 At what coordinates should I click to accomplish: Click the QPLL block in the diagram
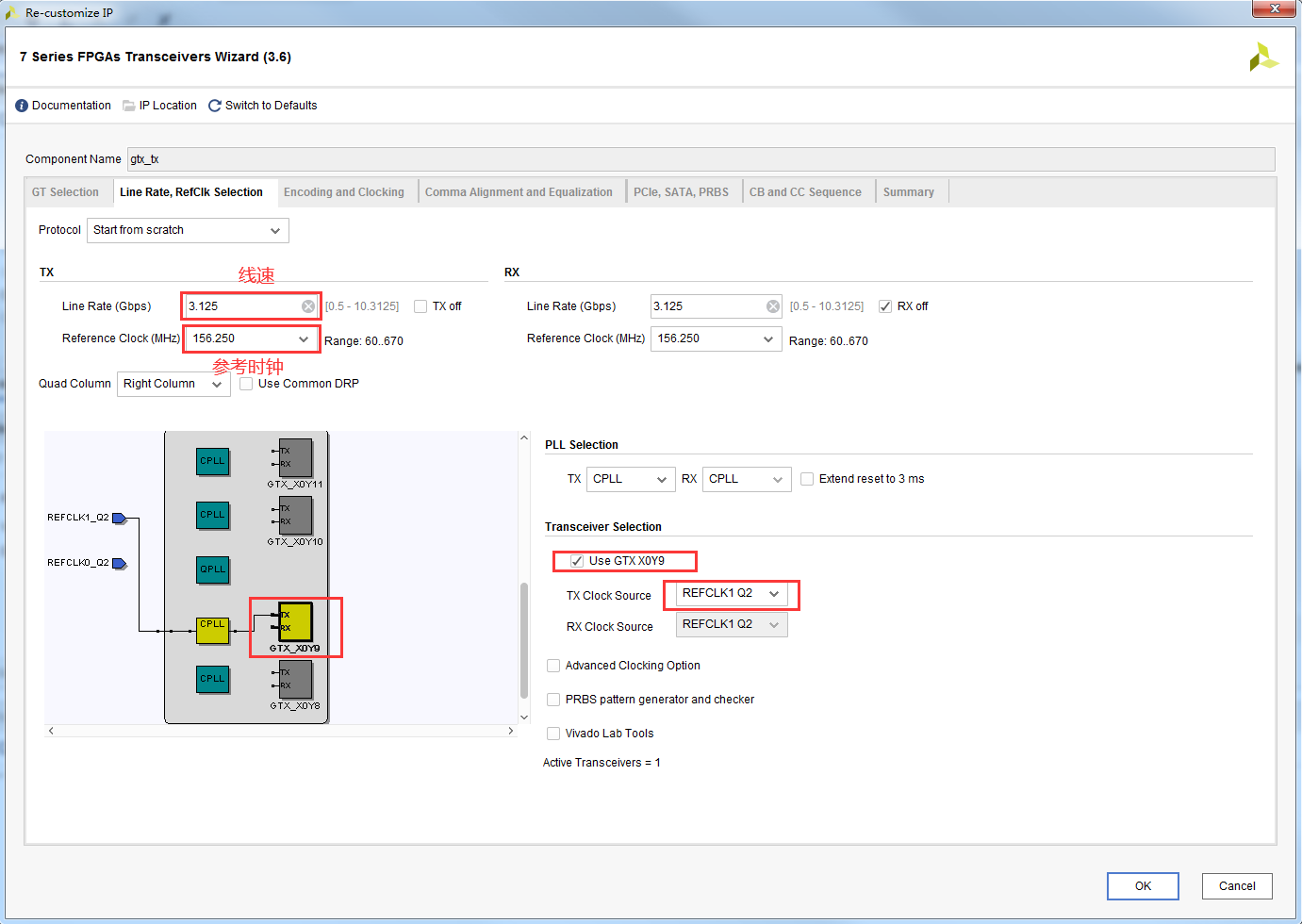(213, 569)
